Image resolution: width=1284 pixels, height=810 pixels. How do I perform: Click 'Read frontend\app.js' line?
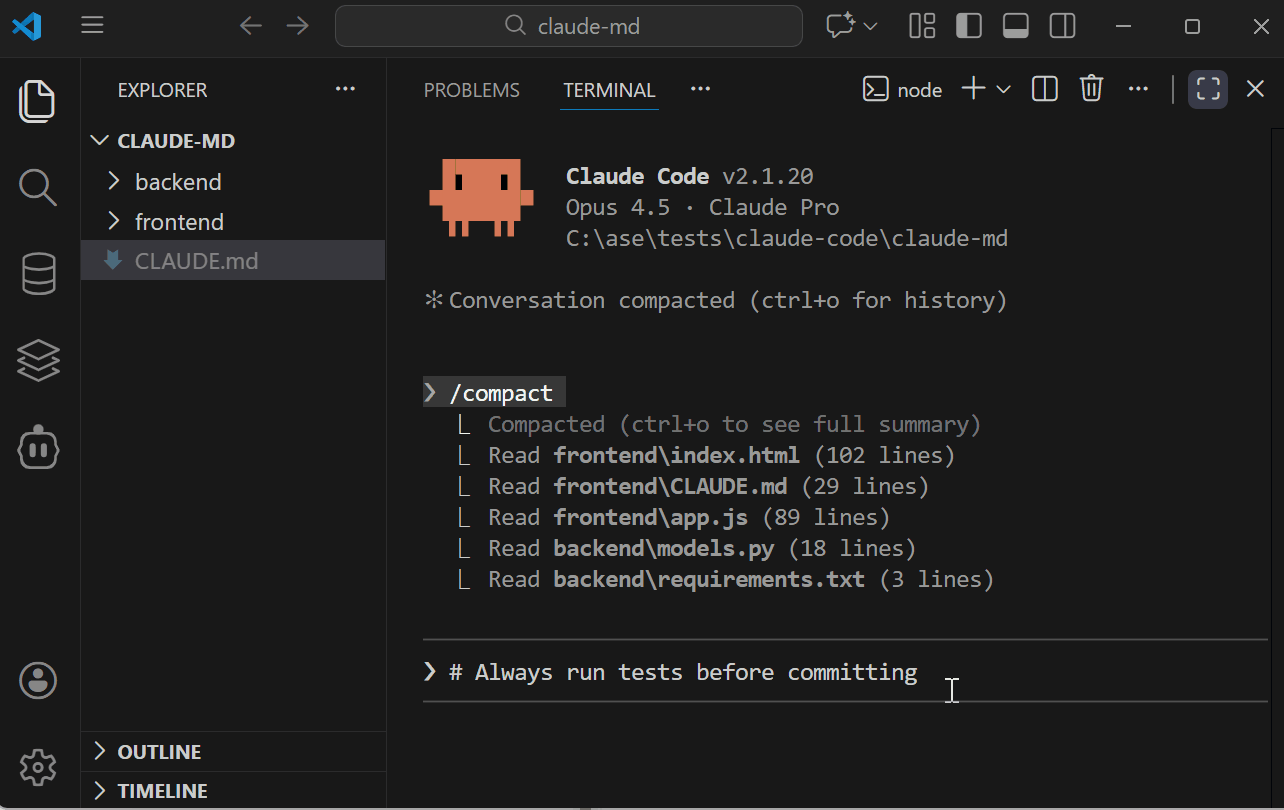[x=674, y=517]
